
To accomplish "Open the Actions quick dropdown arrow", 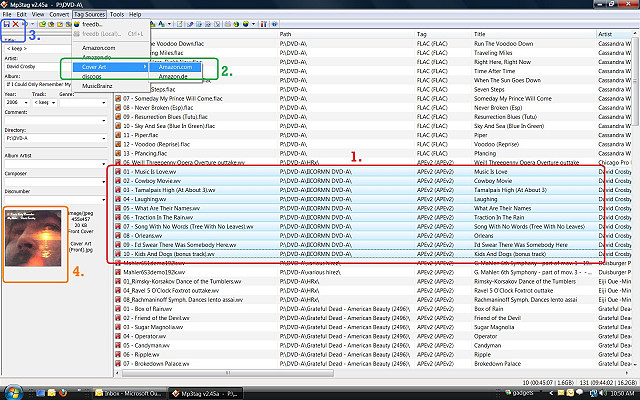I will coord(169,24).
